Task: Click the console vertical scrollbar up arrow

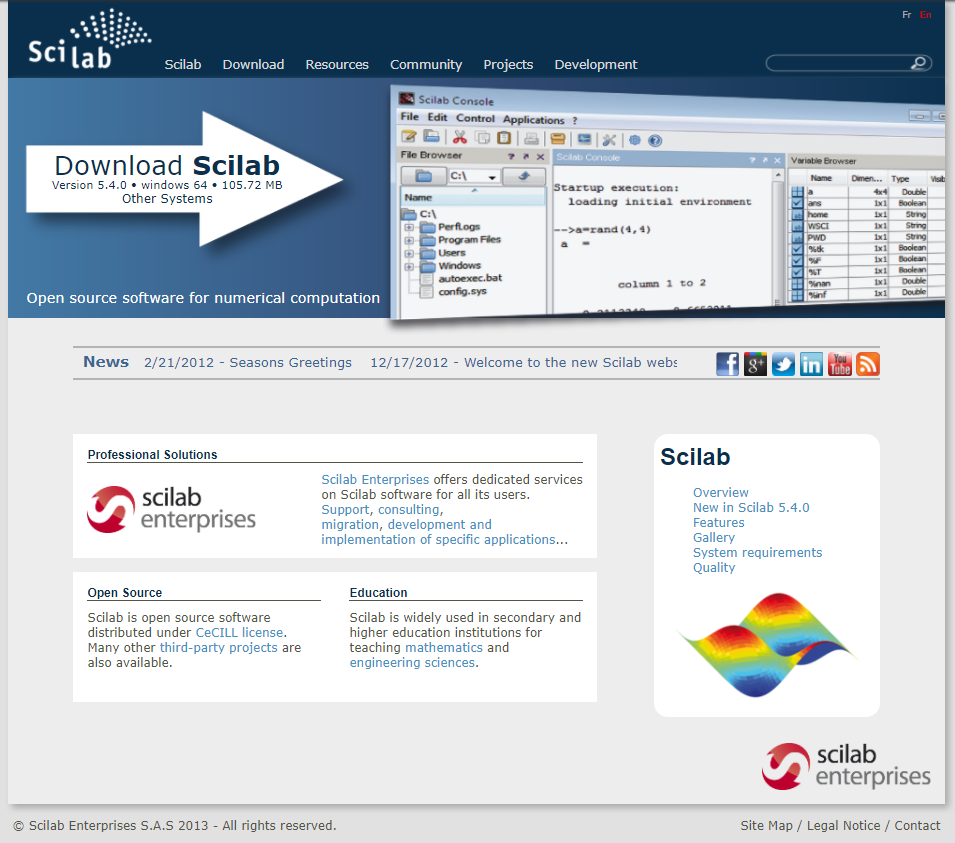Action: tap(778, 175)
